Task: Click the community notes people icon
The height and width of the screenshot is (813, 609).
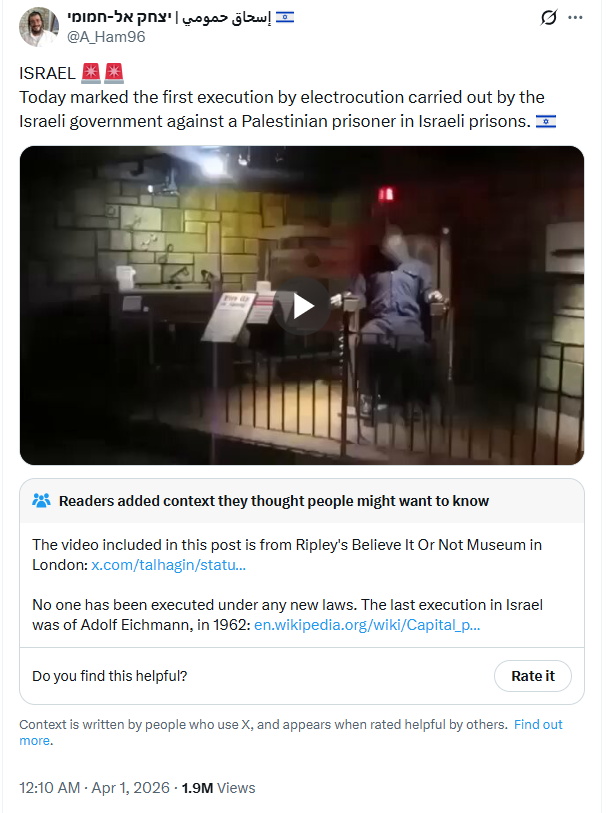Action: pyautogui.click(x=41, y=500)
